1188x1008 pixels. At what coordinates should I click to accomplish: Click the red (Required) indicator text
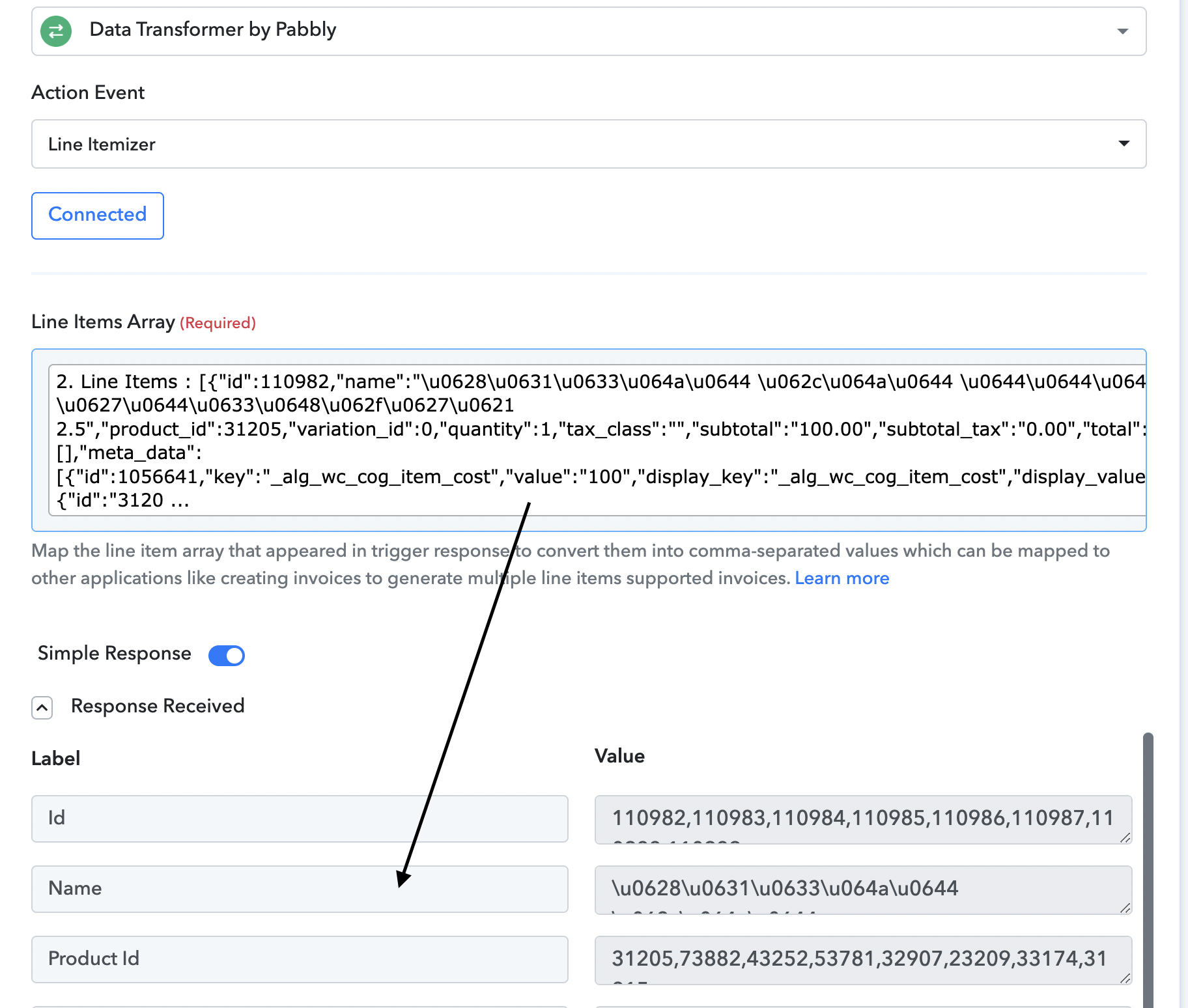pyautogui.click(x=218, y=323)
